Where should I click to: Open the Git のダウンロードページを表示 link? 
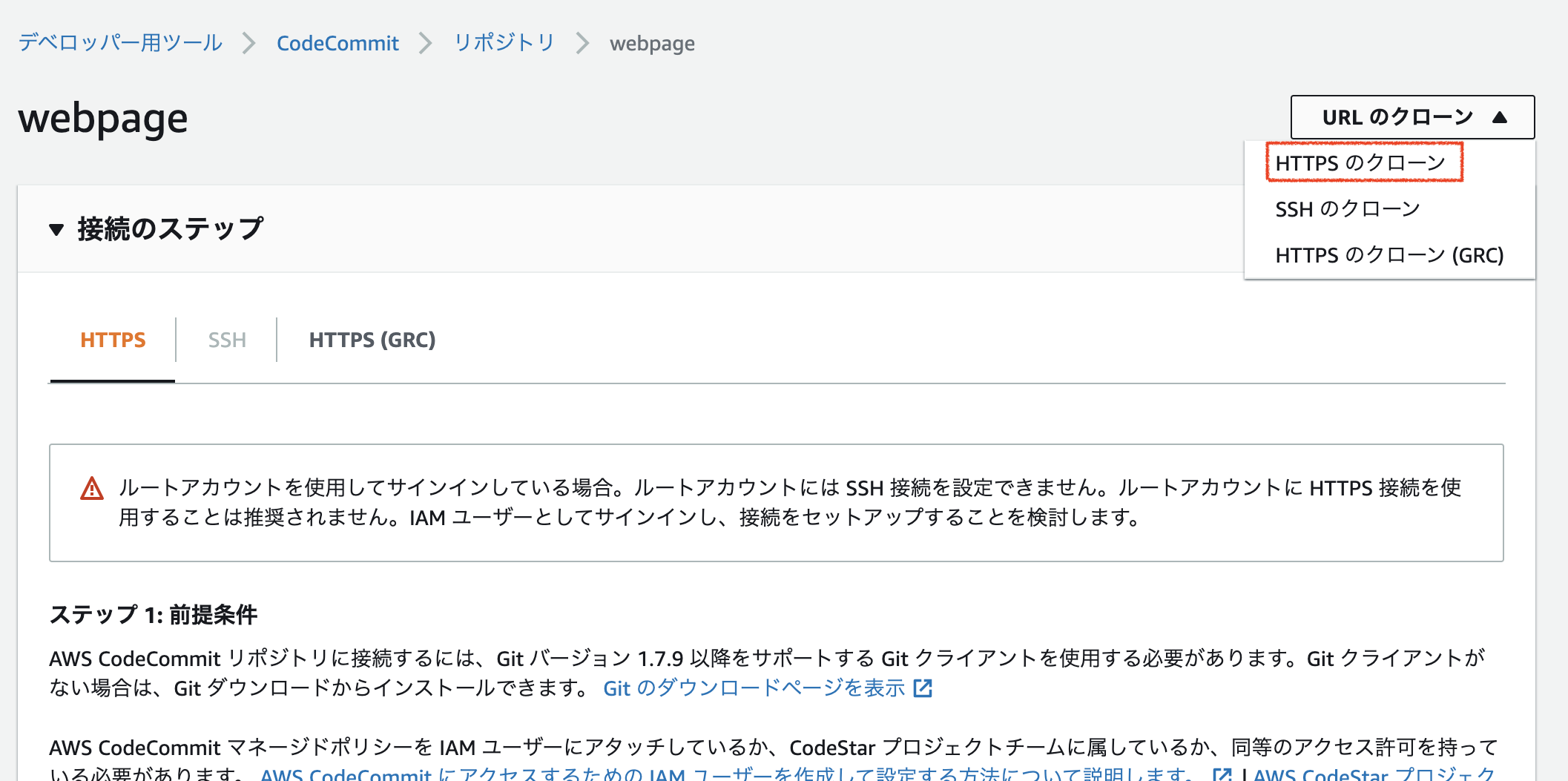(x=754, y=688)
